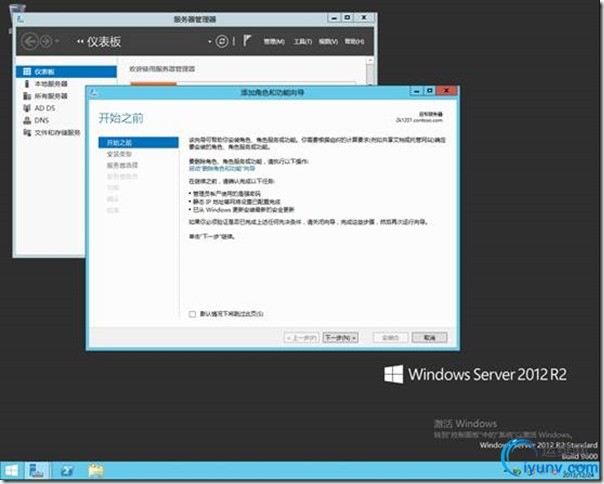Click the 开始之前 page heading in wizard
Image resolution: width=604 pixels, height=484 pixels.
point(121,118)
